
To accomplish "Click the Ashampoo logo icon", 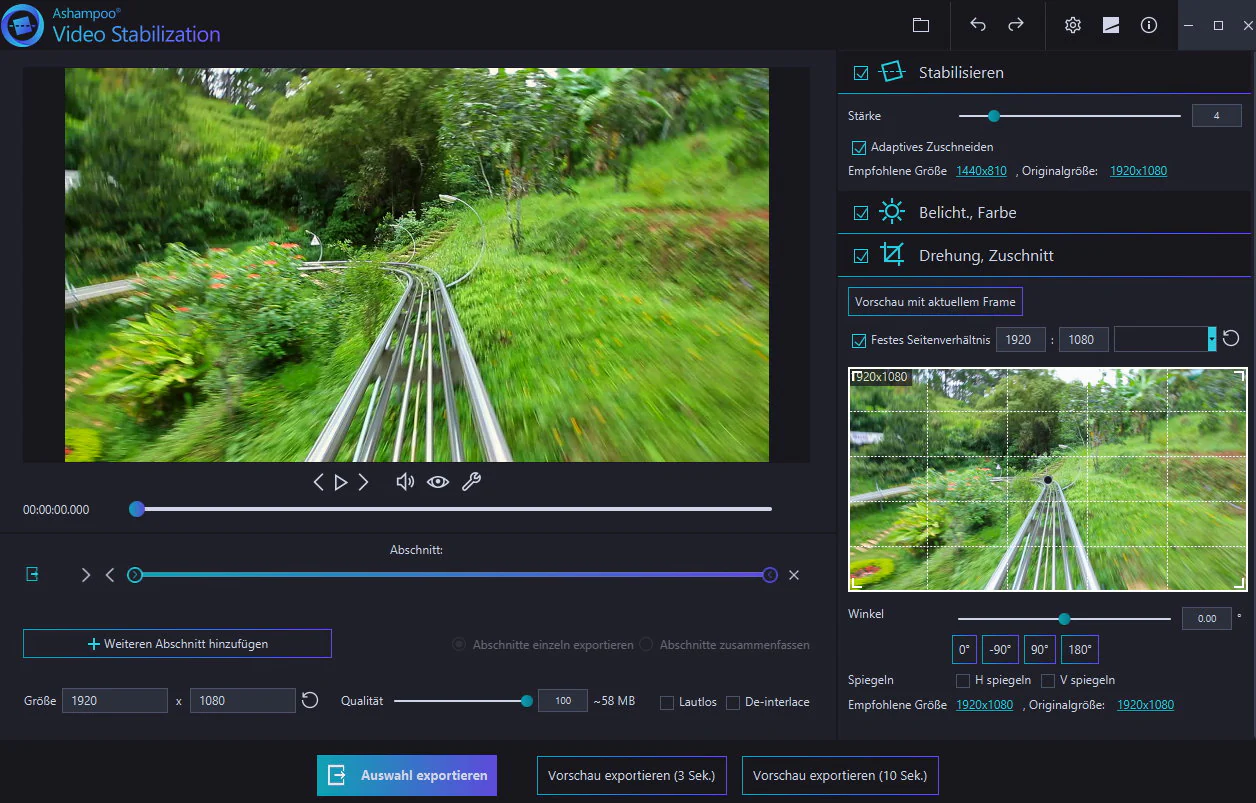I will [x=22, y=25].
